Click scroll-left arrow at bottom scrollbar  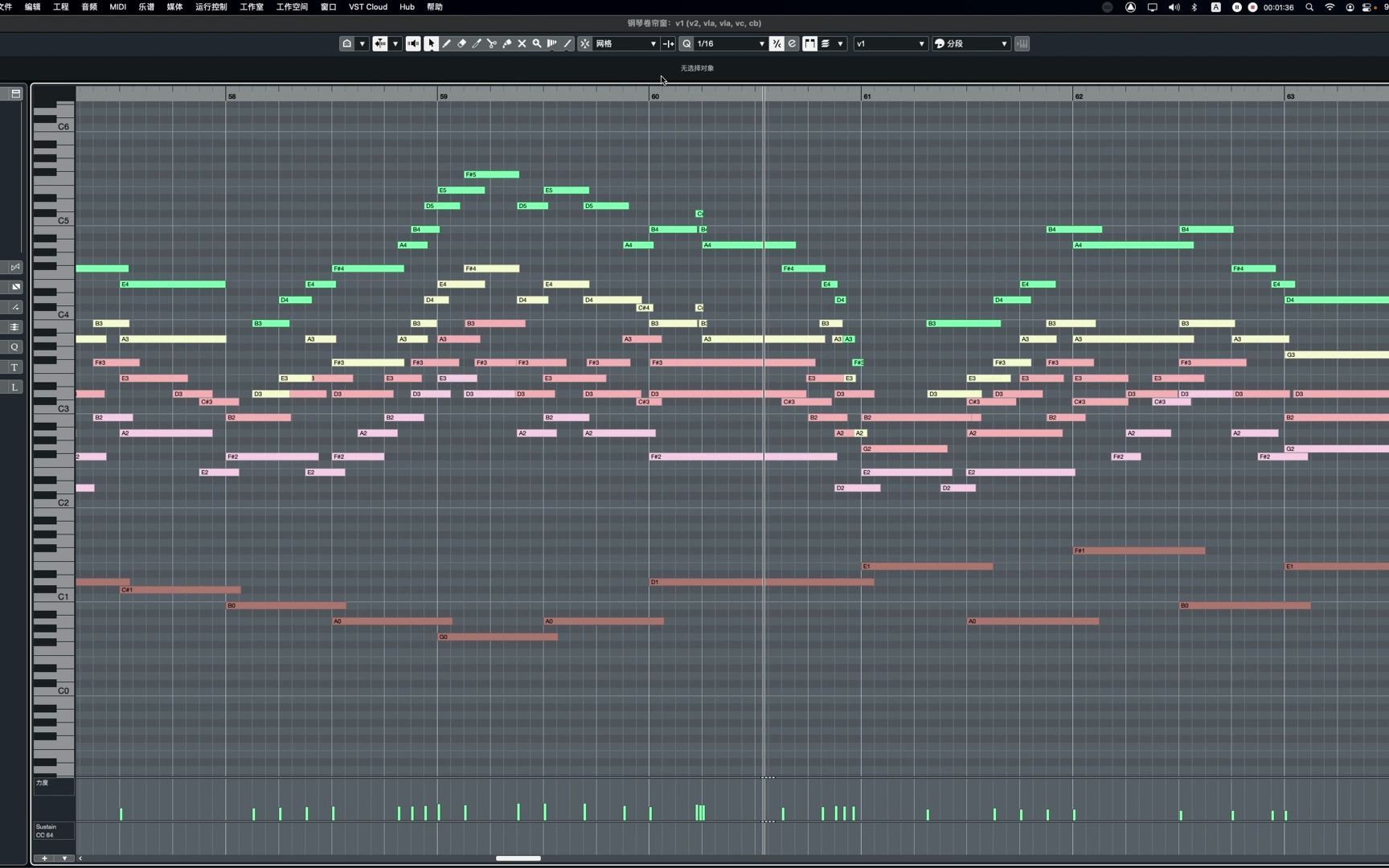(80, 858)
